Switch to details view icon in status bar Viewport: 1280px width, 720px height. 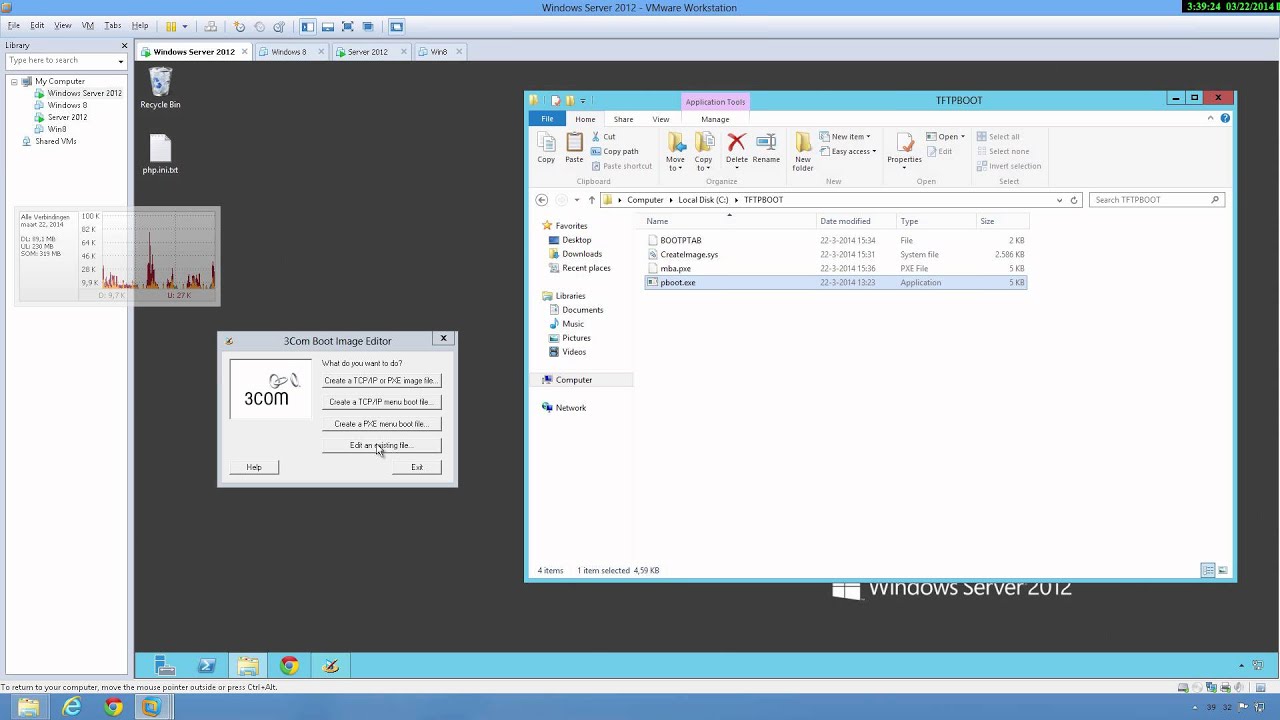point(1208,570)
